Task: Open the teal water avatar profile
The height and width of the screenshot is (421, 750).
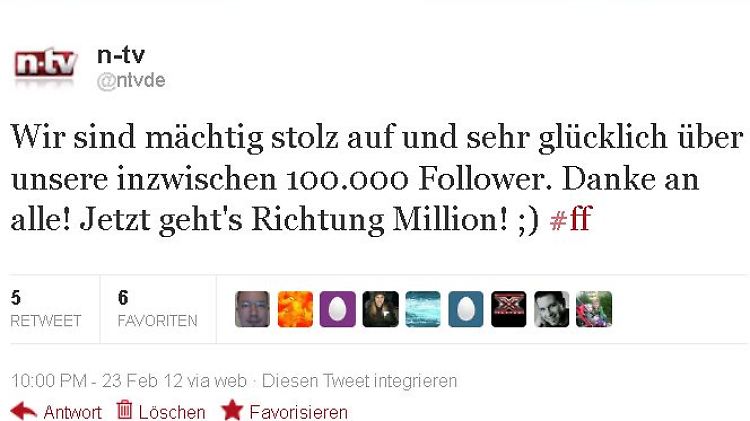Action: point(423,309)
